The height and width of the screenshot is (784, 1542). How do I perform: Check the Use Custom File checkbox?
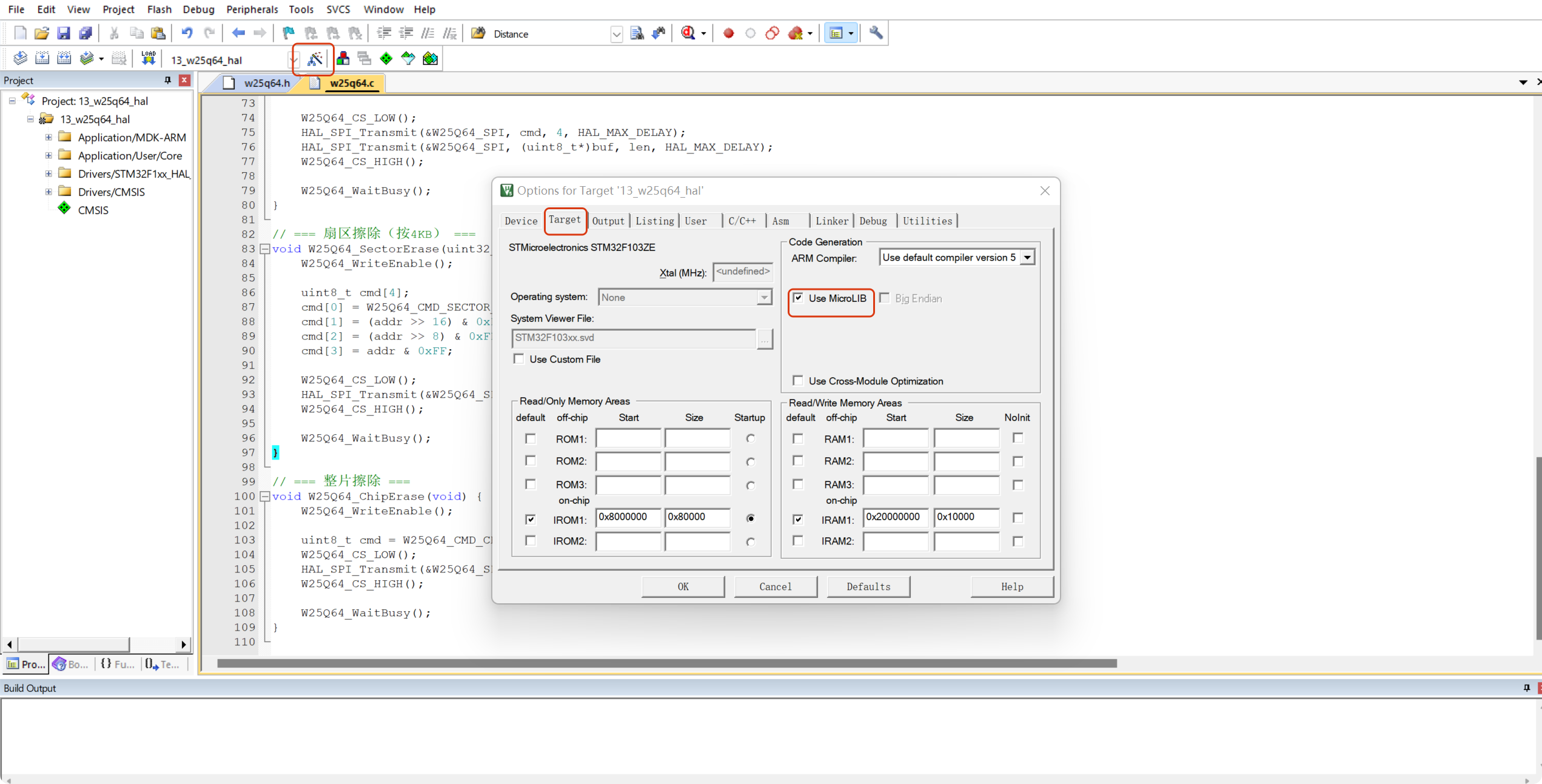(x=519, y=359)
